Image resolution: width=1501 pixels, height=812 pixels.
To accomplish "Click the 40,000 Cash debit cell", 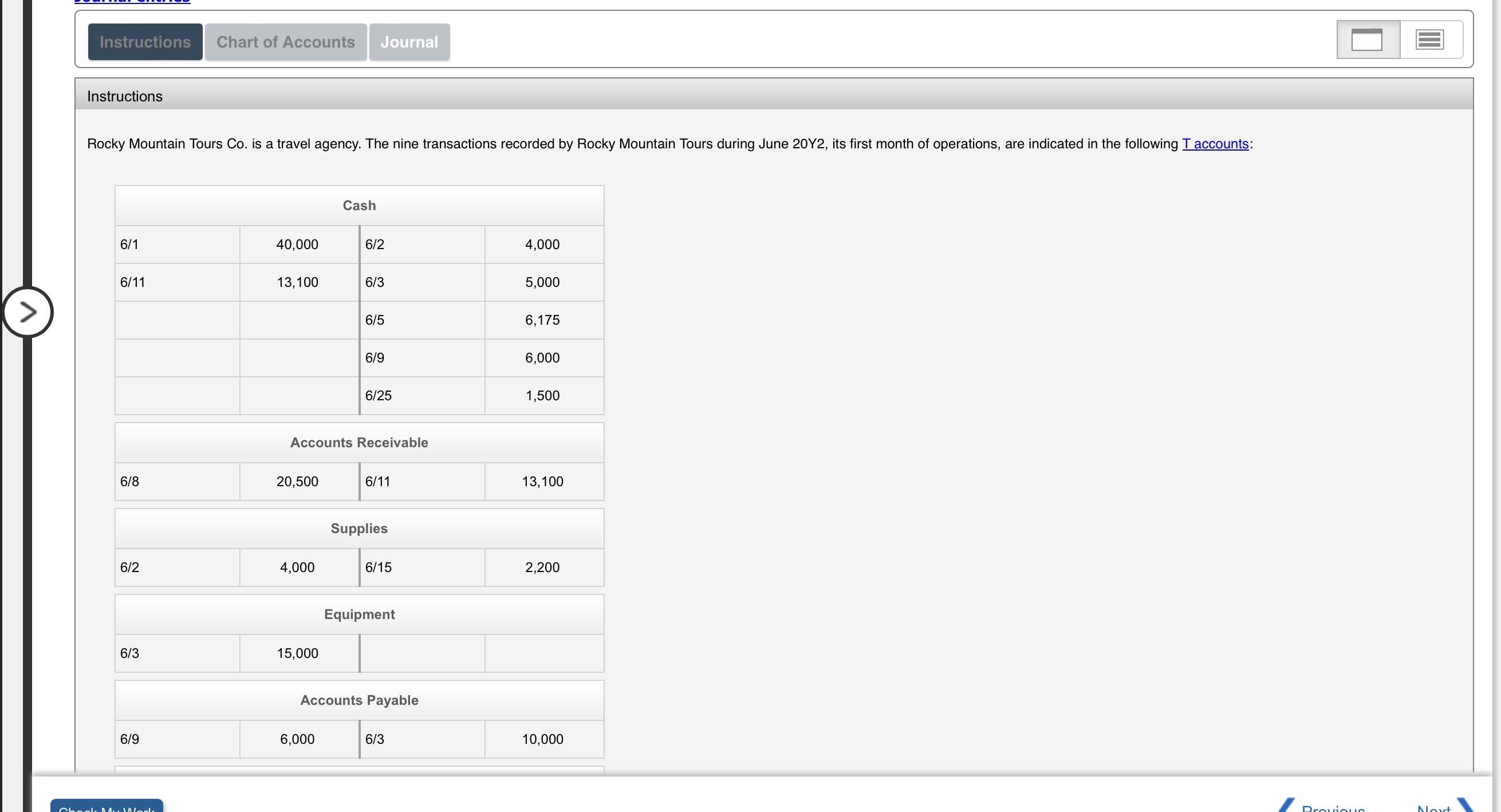I will click(297, 245).
